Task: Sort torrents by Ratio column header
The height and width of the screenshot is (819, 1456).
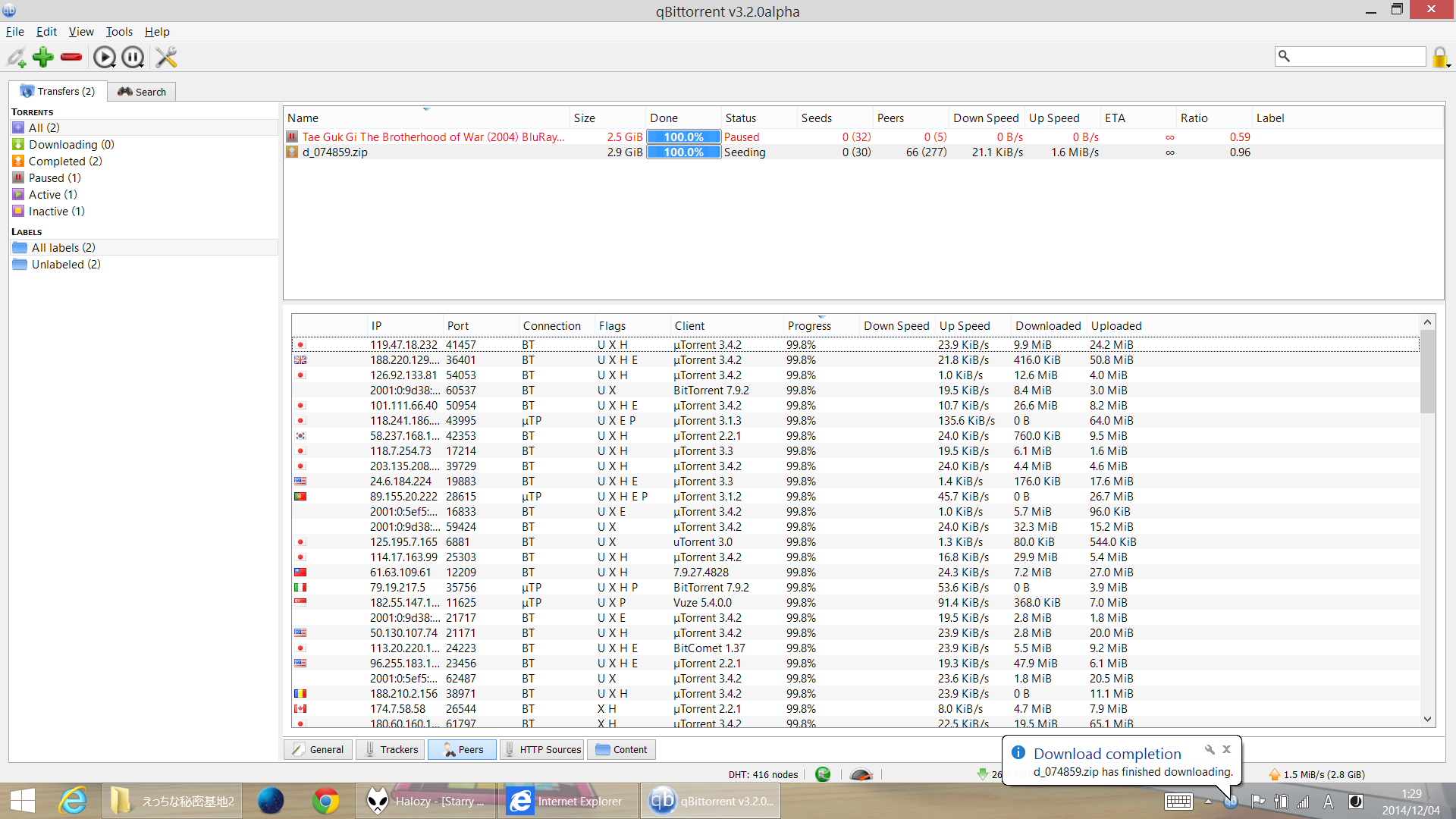Action: [1214, 118]
